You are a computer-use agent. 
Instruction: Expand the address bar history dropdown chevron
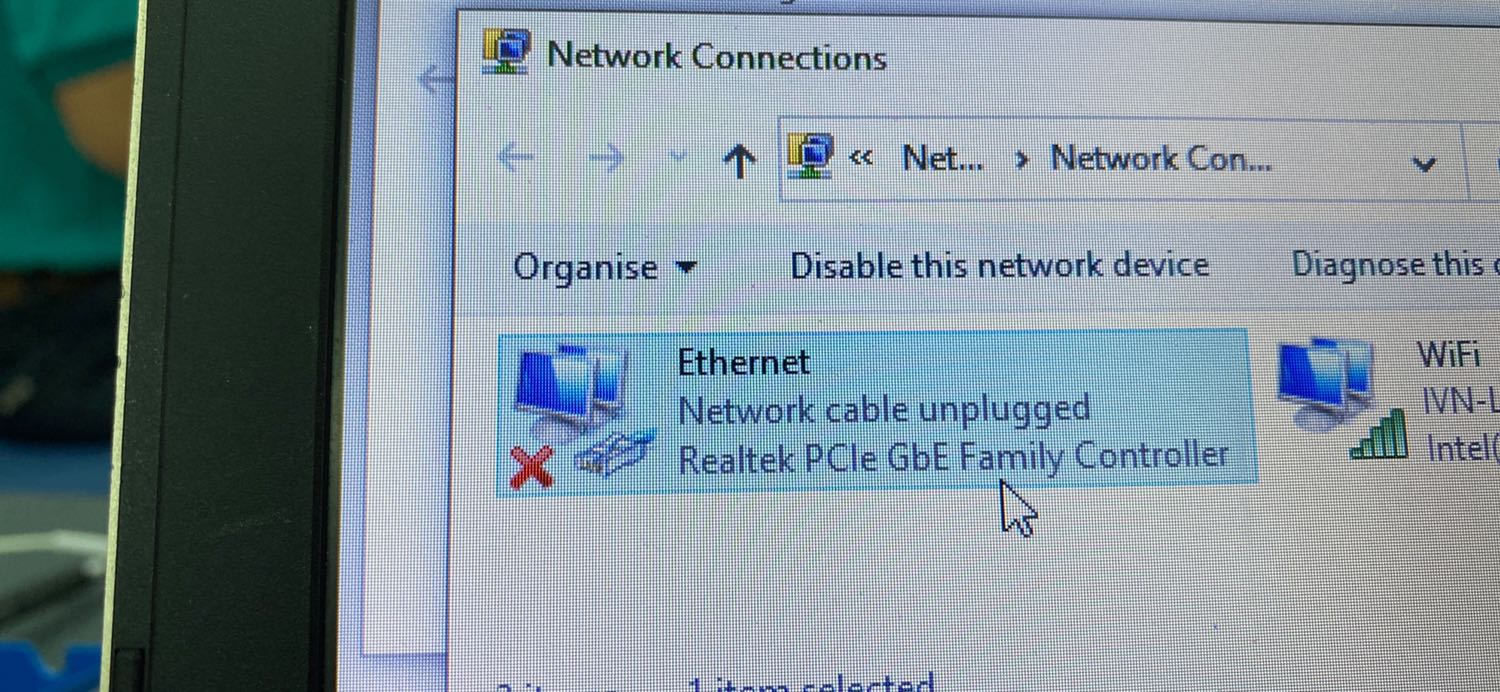(x=1424, y=164)
